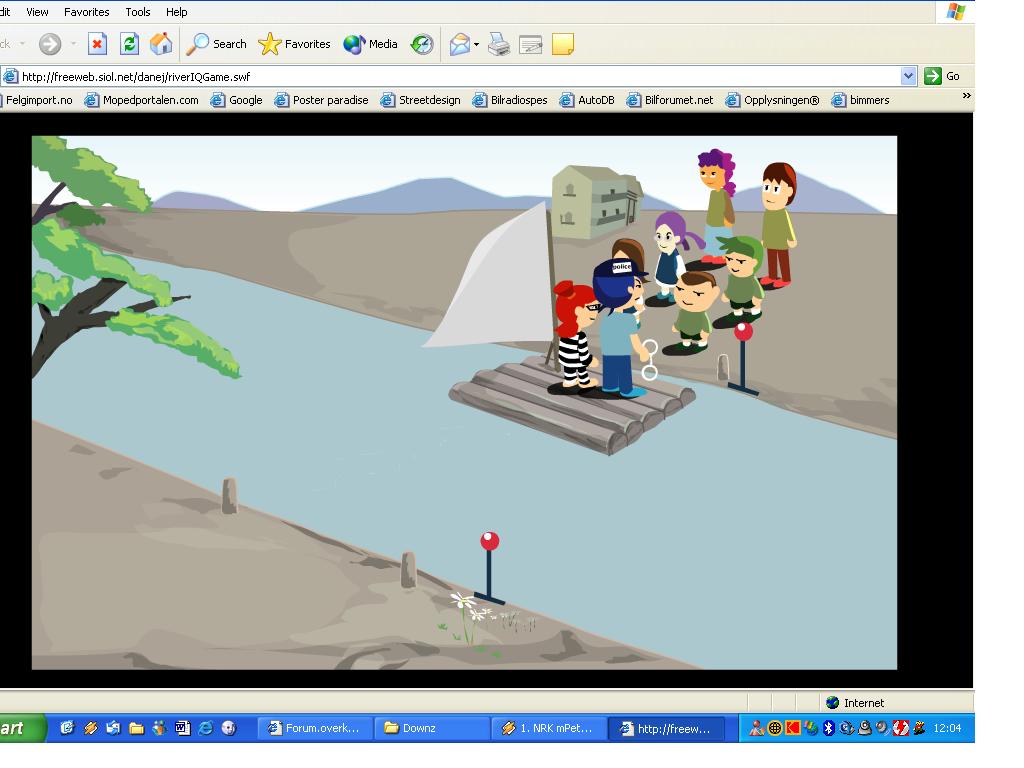Click the Print icon

coord(499,44)
